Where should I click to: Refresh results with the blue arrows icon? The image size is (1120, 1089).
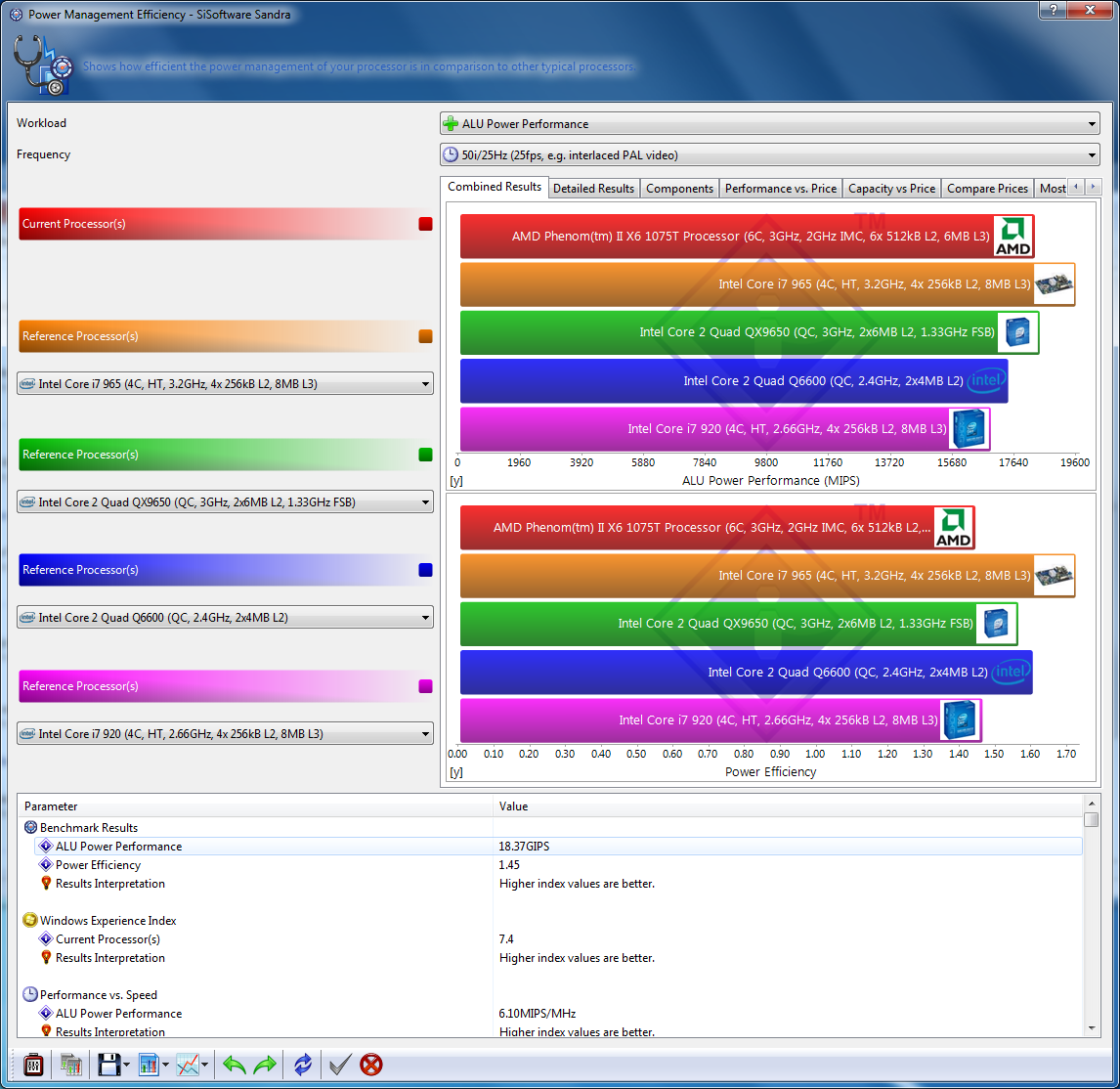click(303, 1065)
